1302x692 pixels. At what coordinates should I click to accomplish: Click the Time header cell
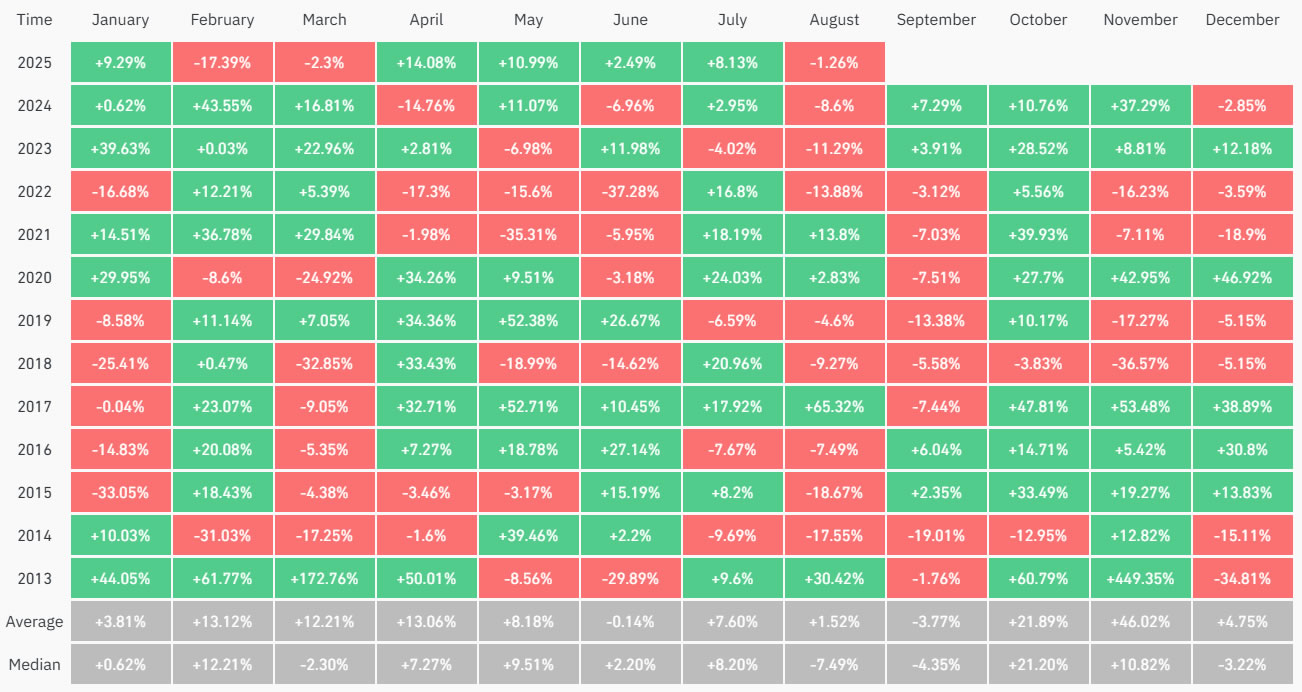point(34,20)
